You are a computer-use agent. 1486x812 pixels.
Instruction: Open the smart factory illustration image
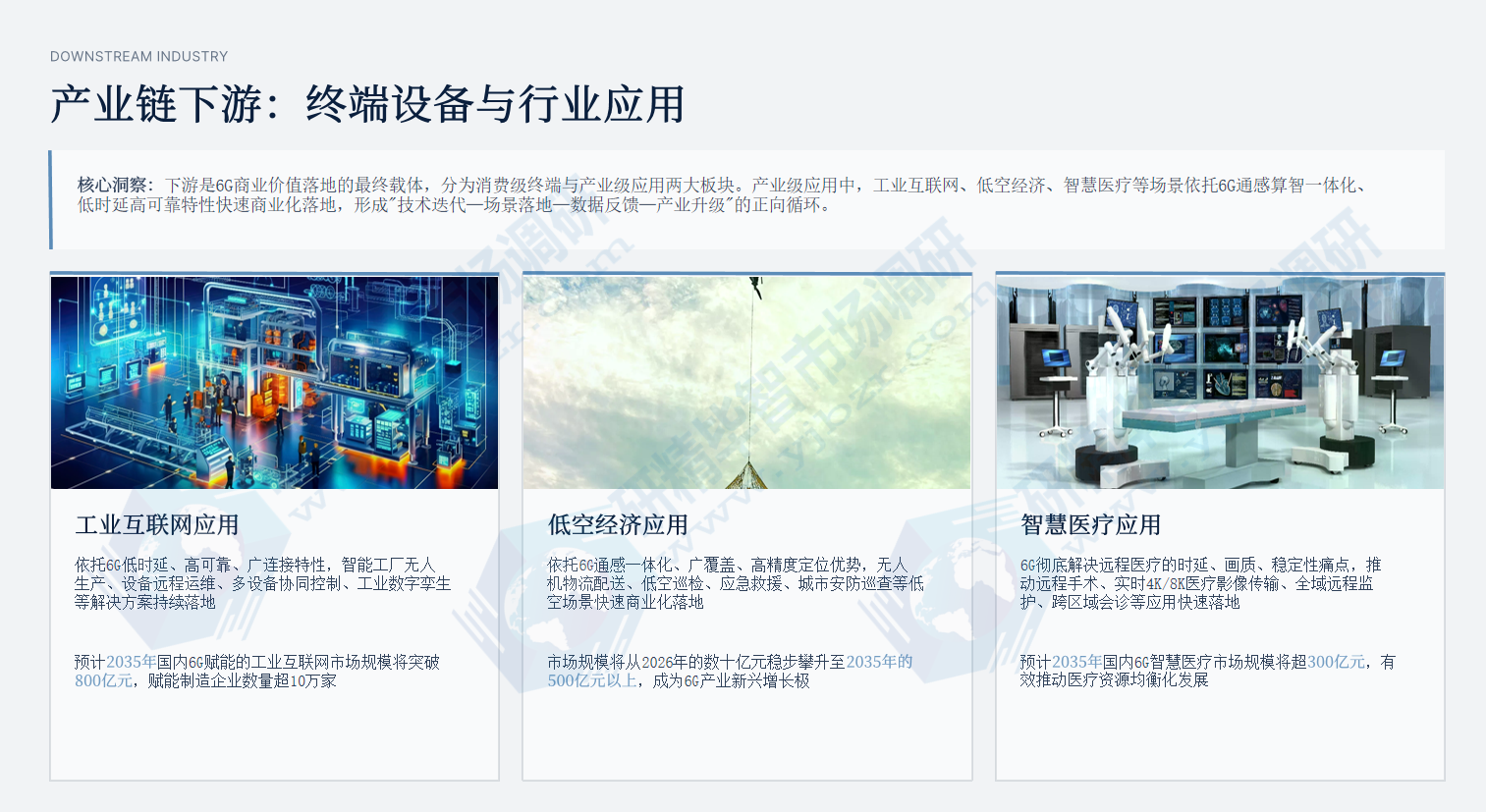pyautogui.click(x=274, y=383)
